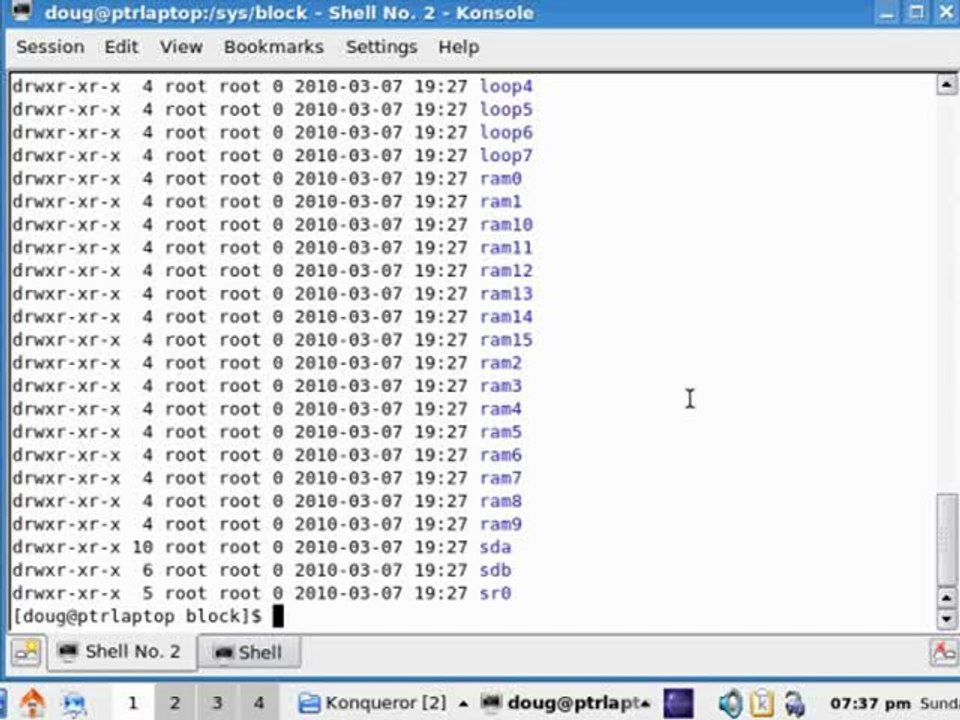This screenshot has width=960, height=720.
Task: Click the [doug@ptrlaptop block]$ prompt
Action: (137, 617)
